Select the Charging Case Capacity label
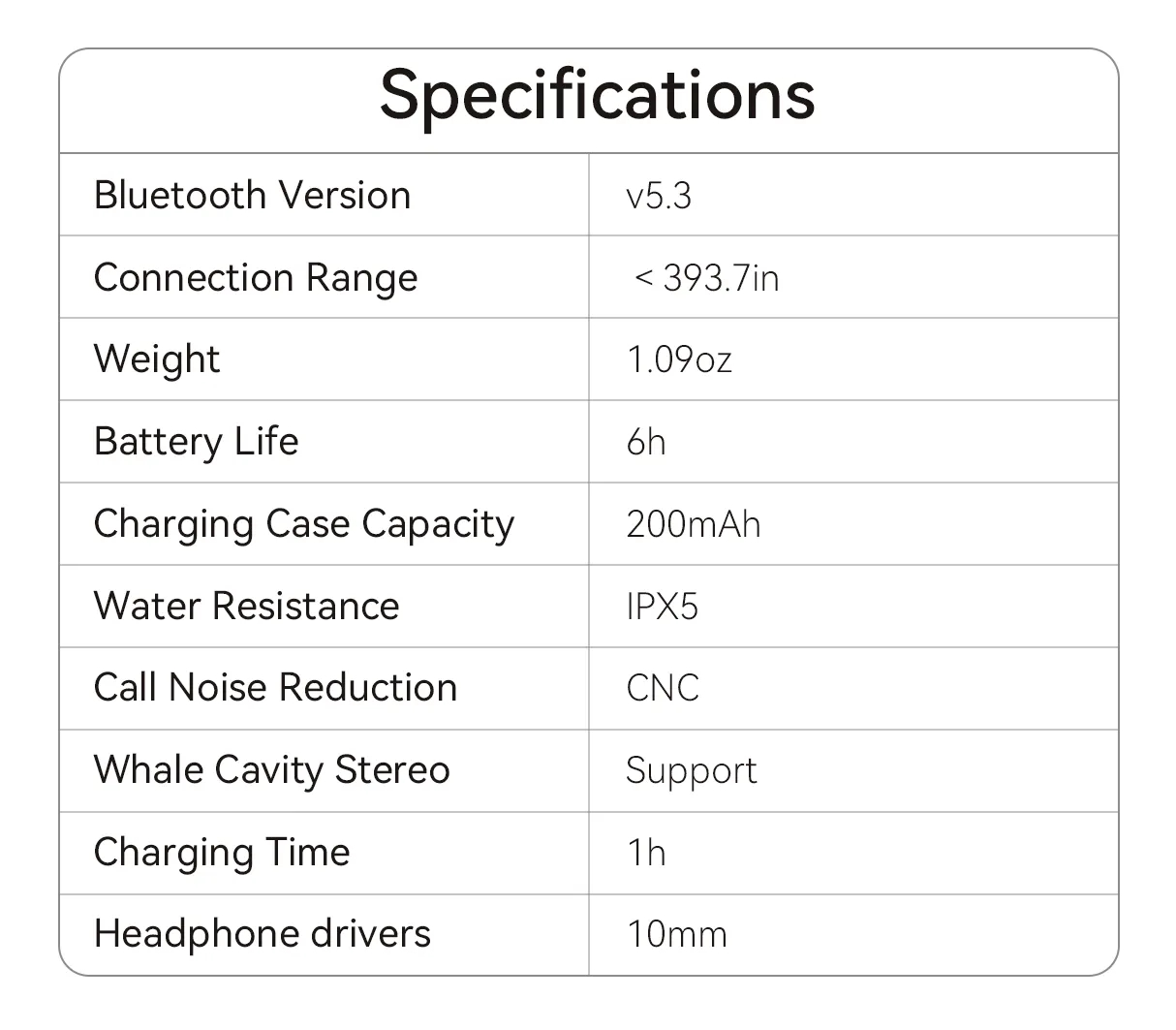 click(x=303, y=524)
